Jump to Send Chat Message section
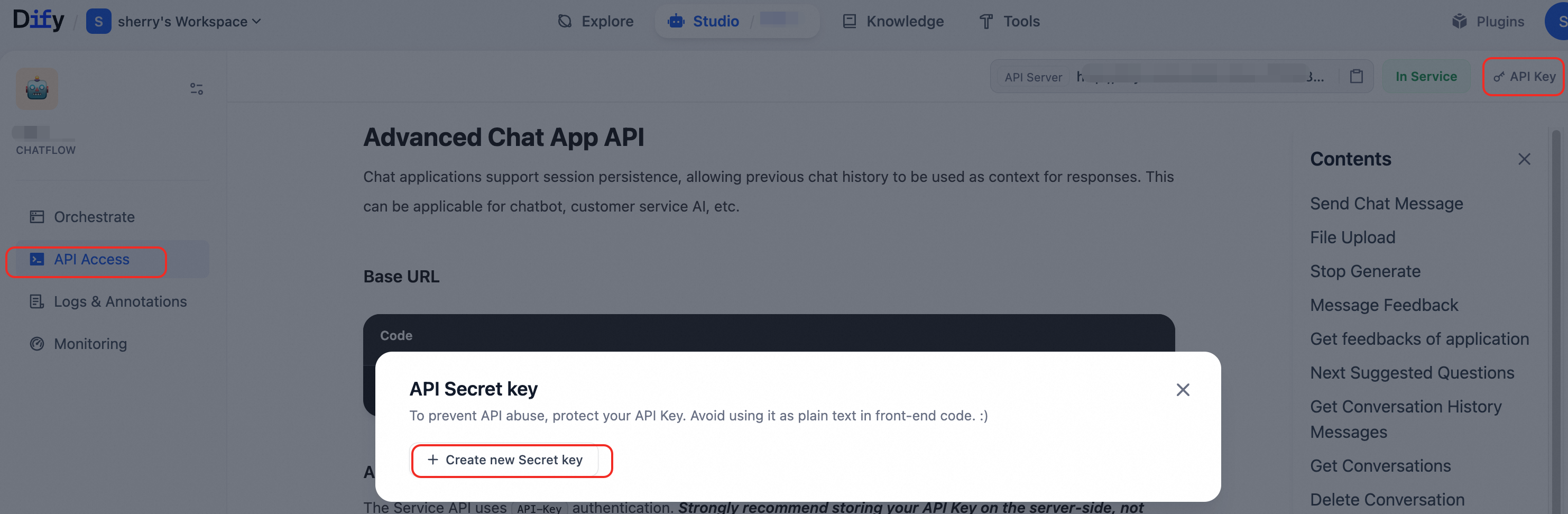1568x514 pixels. pos(1386,204)
